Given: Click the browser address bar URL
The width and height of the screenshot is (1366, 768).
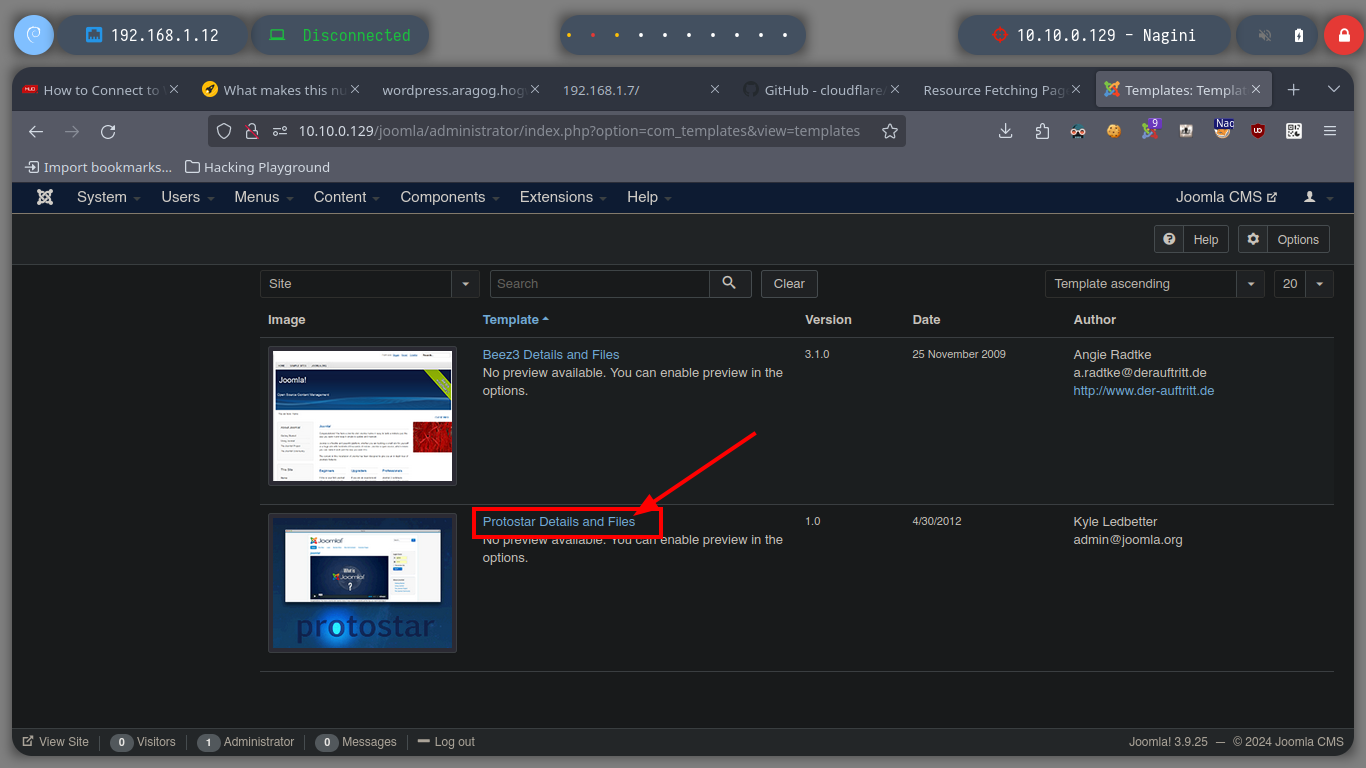Looking at the screenshot, I should tap(579, 131).
